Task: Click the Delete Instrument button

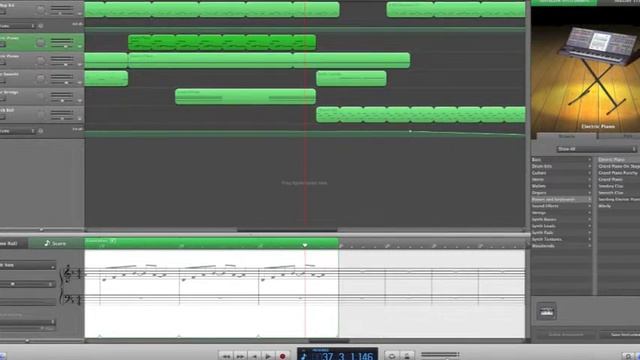Action: point(566,335)
